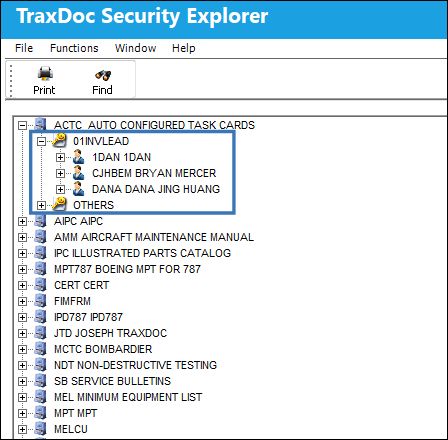Click the ACTC document category icon
The width and height of the screenshot is (448, 440).
(40, 124)
